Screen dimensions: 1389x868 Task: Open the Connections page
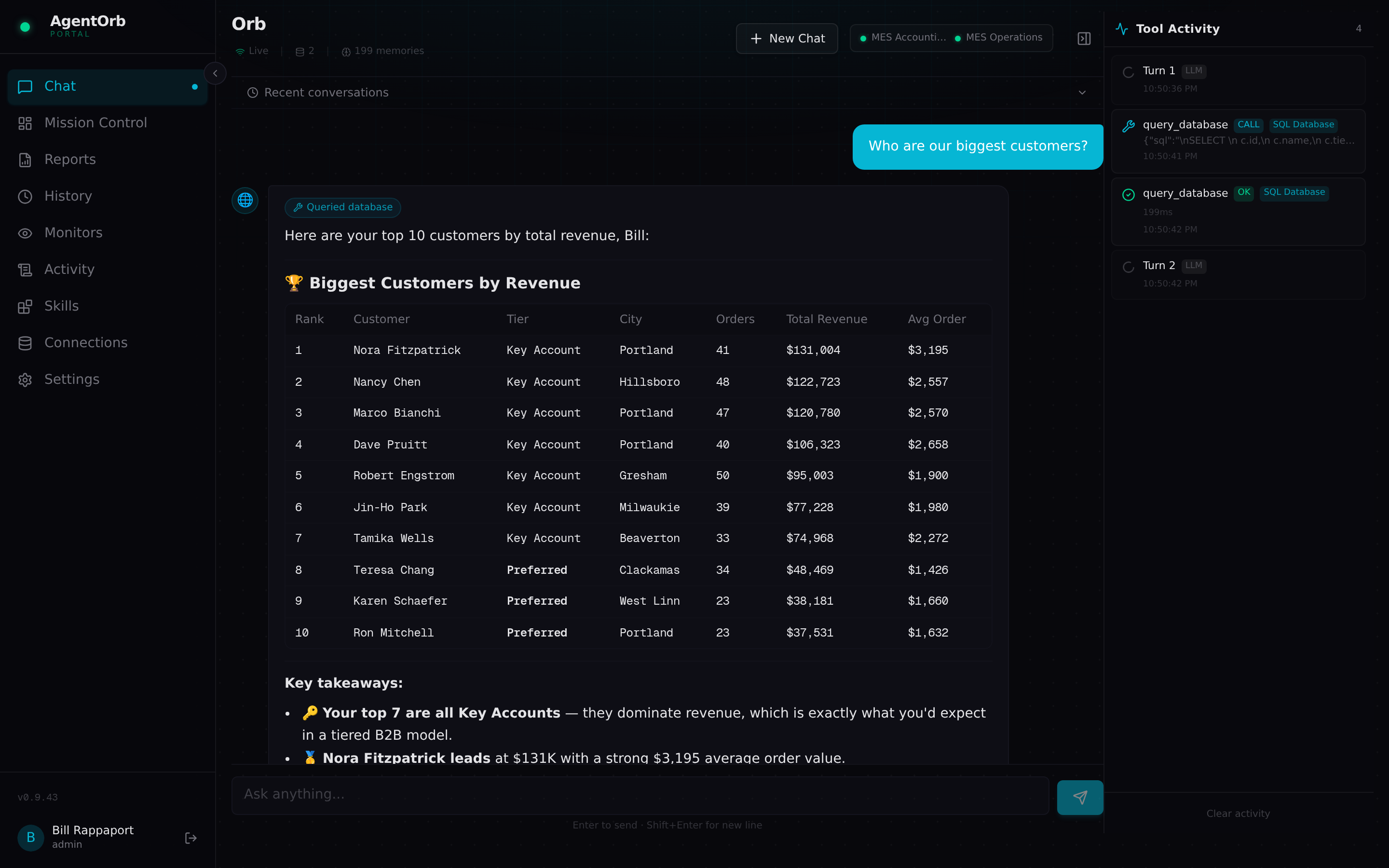(x=108, y=343)
